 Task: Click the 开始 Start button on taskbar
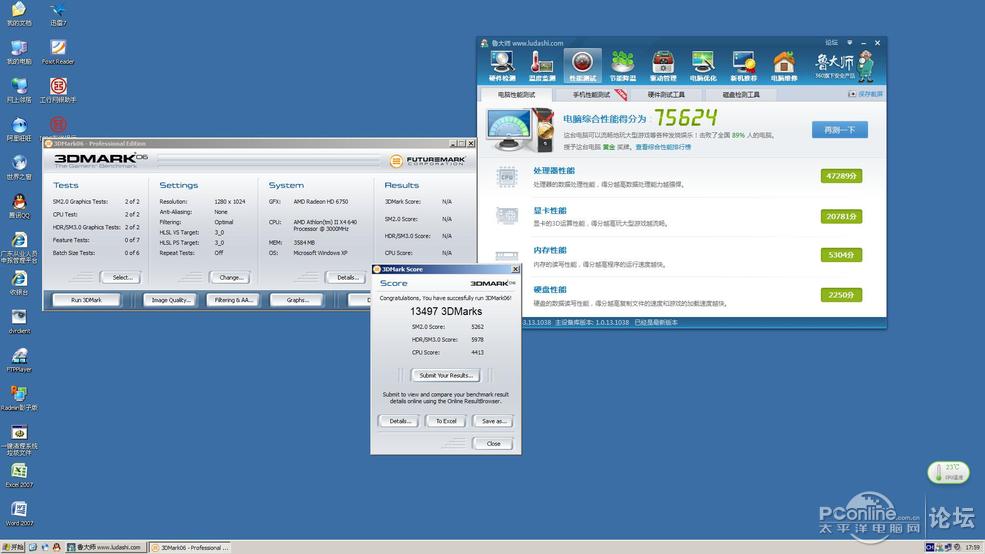(x=13, y=547)
